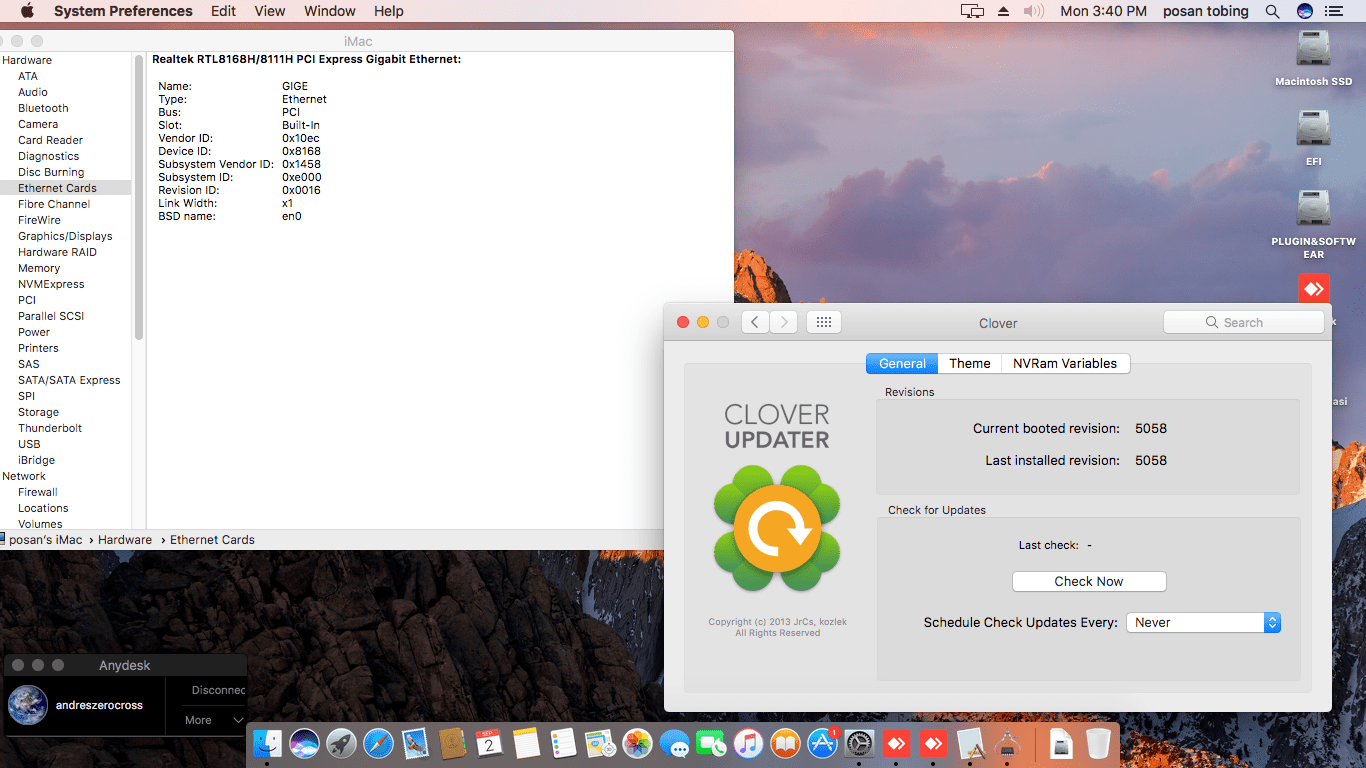
Task: Switch to the NVRam Variables tab
Action: pos(1065,363)
